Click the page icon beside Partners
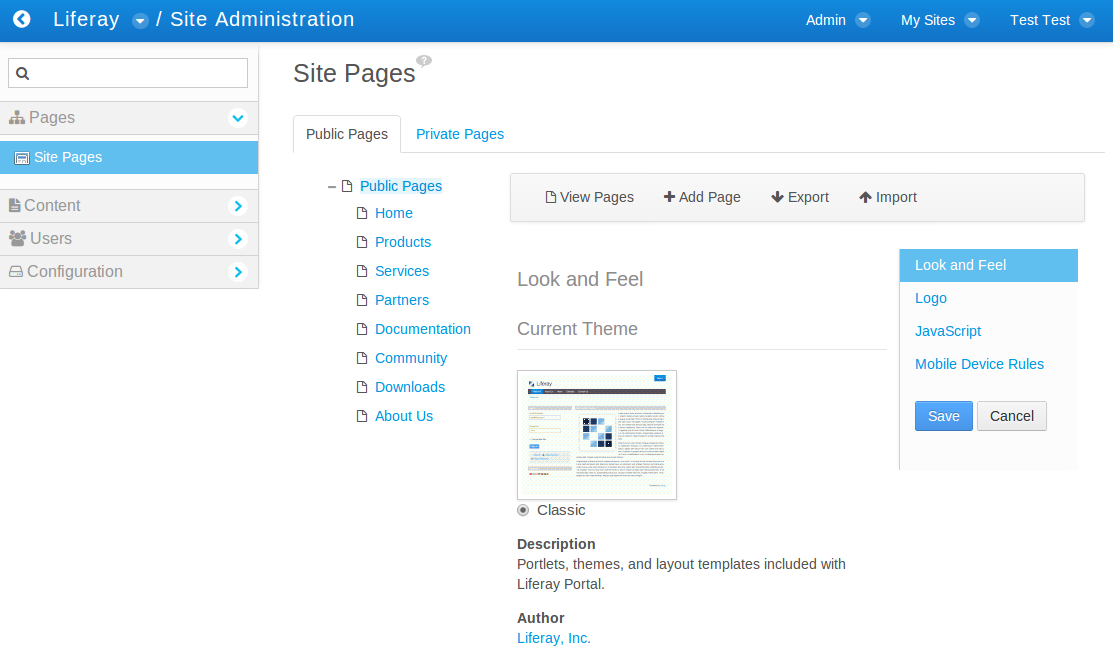This screenshot has height=653, width=1113. point(362,300)
